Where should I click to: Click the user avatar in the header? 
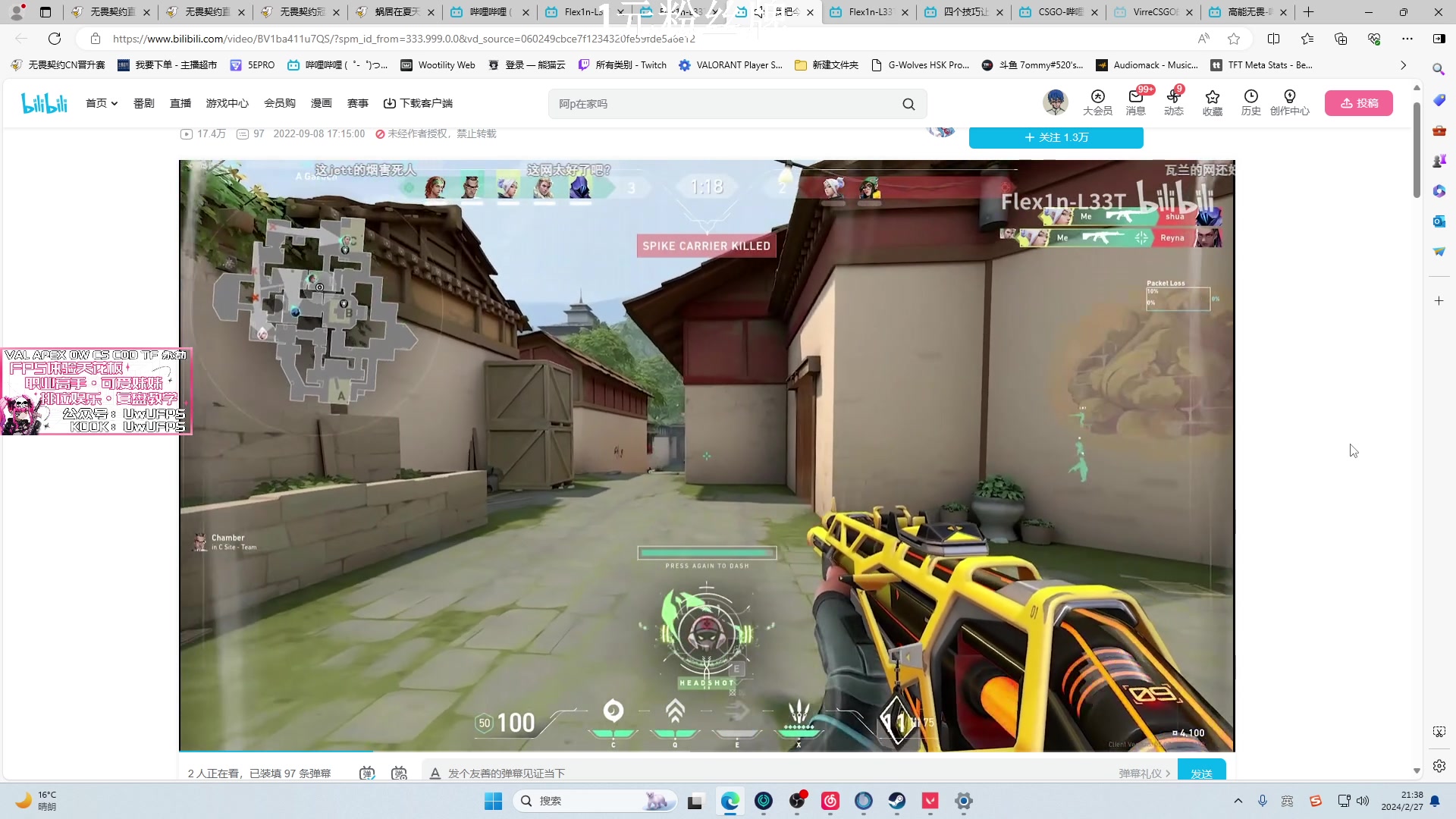point(1055,102)
